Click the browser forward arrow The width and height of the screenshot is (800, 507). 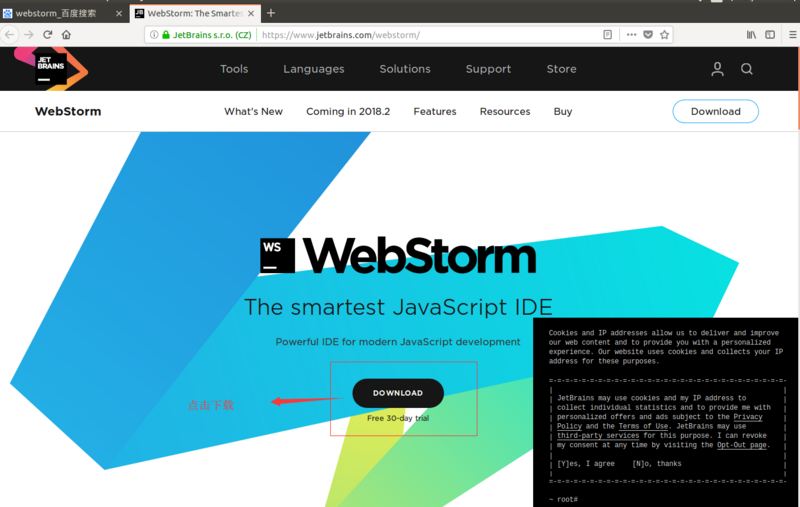click(29, 35)
